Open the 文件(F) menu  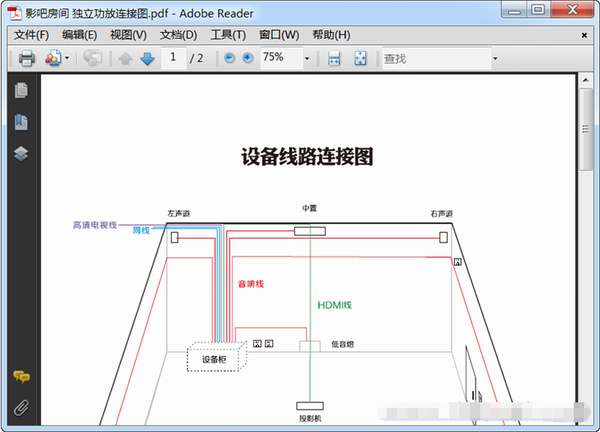(33, 35)
